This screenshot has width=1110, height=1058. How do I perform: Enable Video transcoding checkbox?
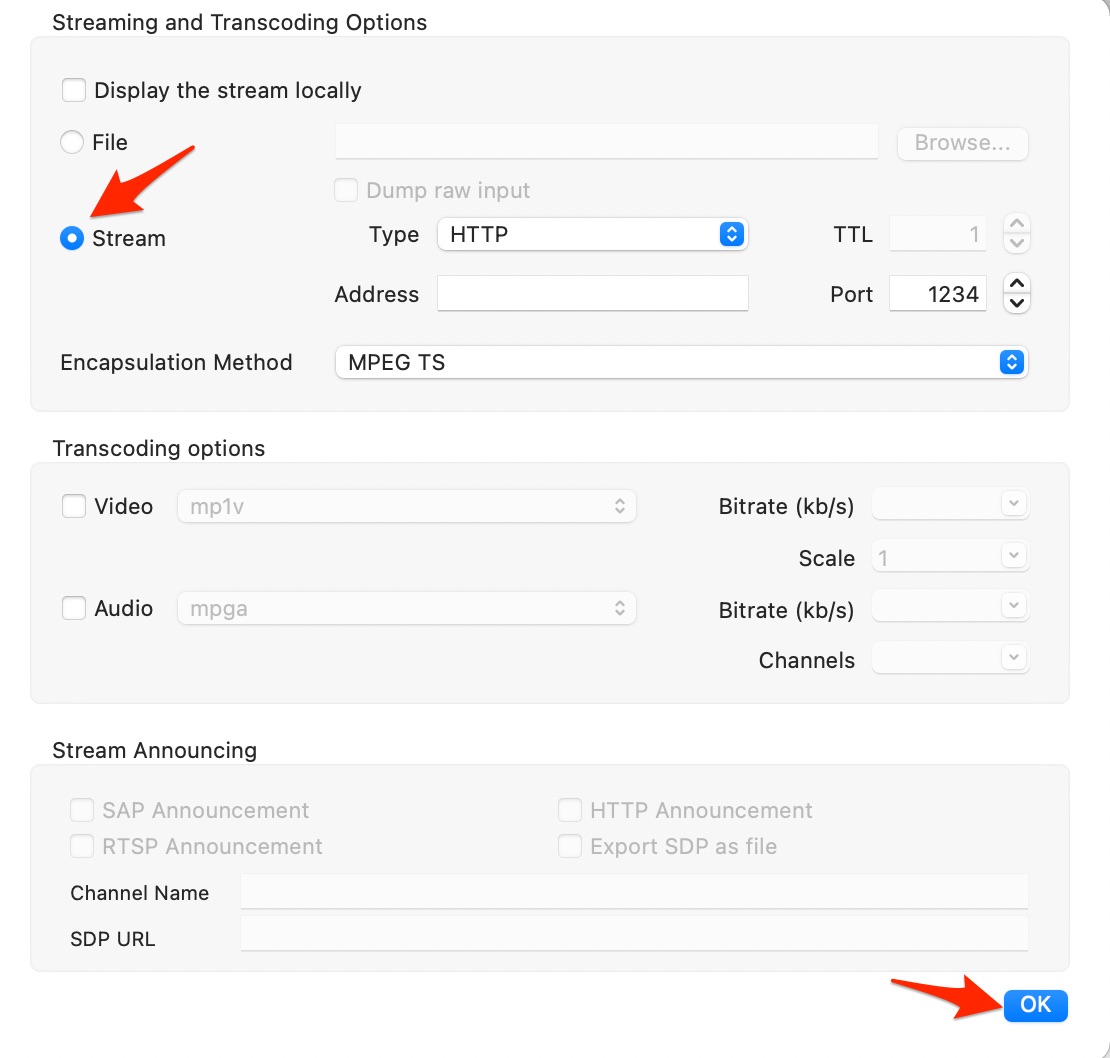[74, 506]
